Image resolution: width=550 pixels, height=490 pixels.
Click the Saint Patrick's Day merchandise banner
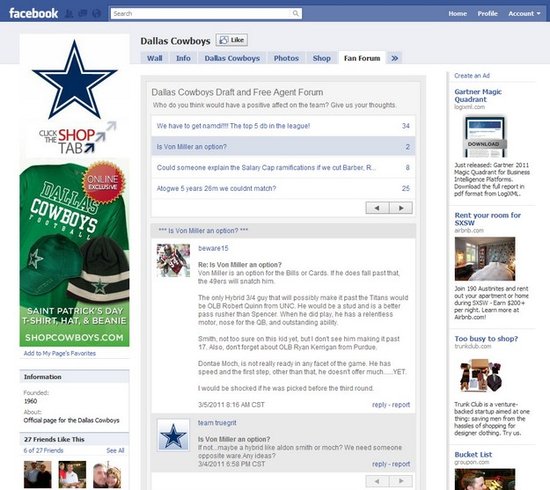tap(74, 253)
